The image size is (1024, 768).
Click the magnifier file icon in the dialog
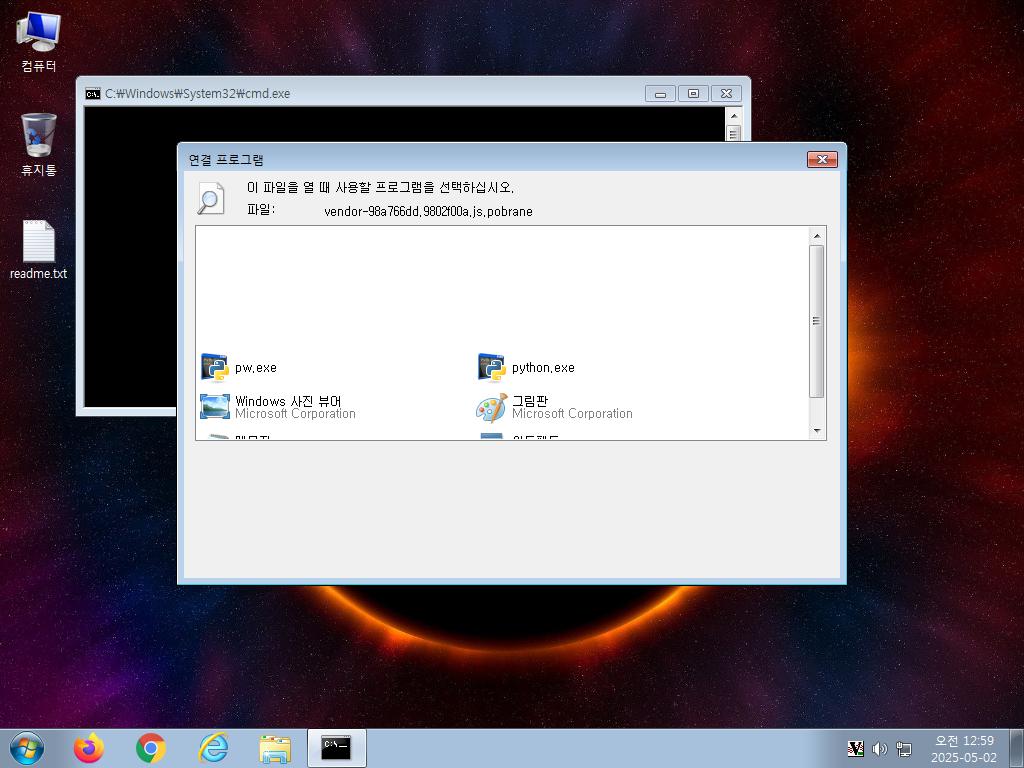click(211, 199)
